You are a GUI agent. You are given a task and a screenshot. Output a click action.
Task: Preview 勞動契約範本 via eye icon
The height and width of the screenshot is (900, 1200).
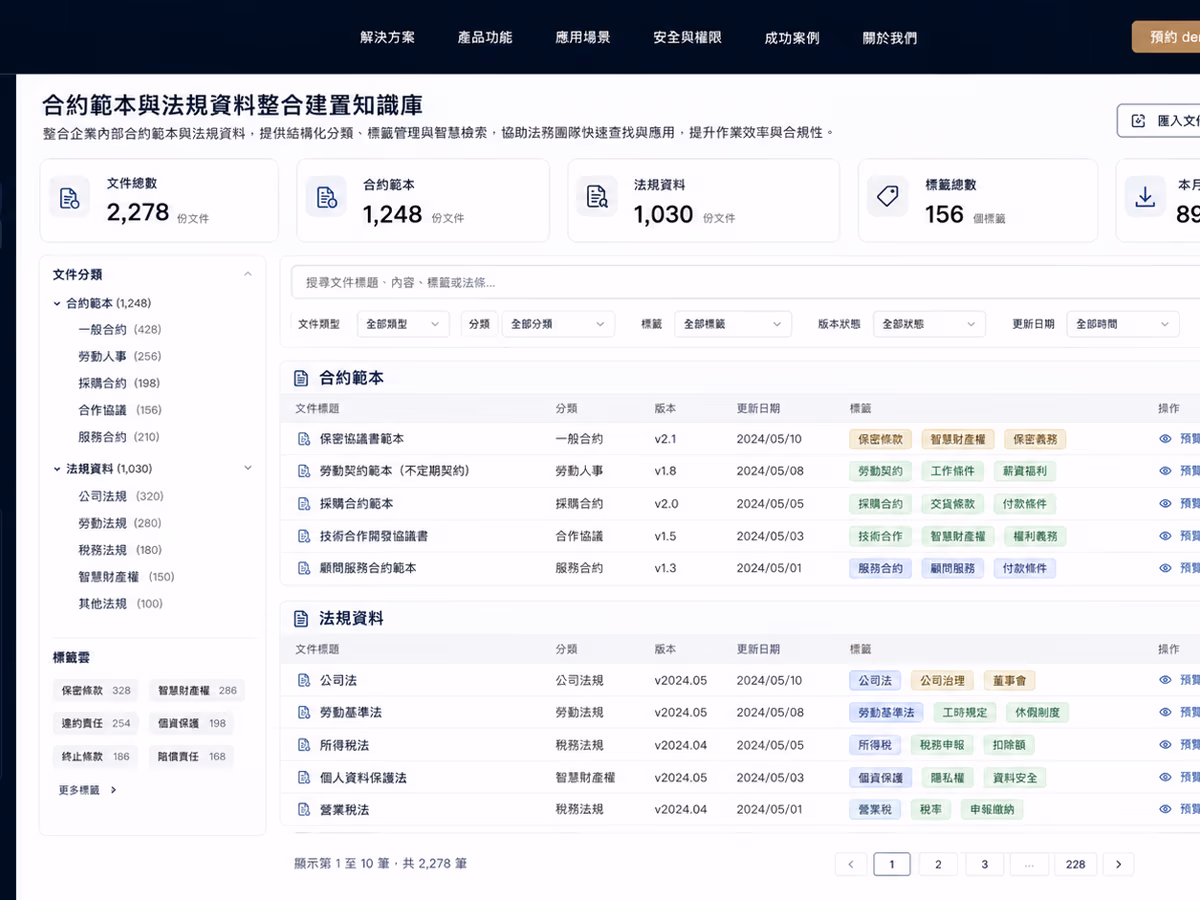(1165, 471)
